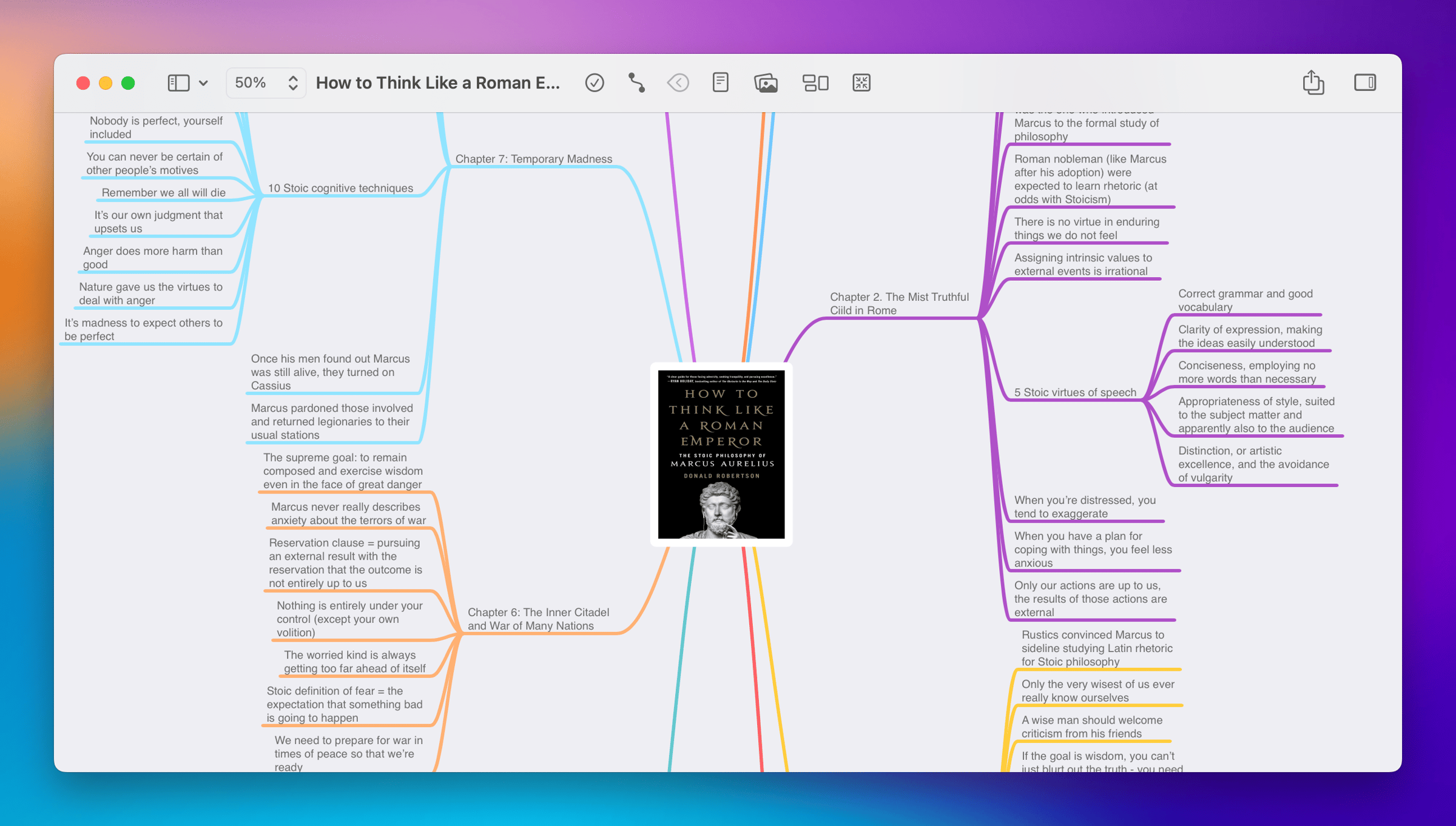Toggle the left sidebar panel icon

click(x=178, y=82)
